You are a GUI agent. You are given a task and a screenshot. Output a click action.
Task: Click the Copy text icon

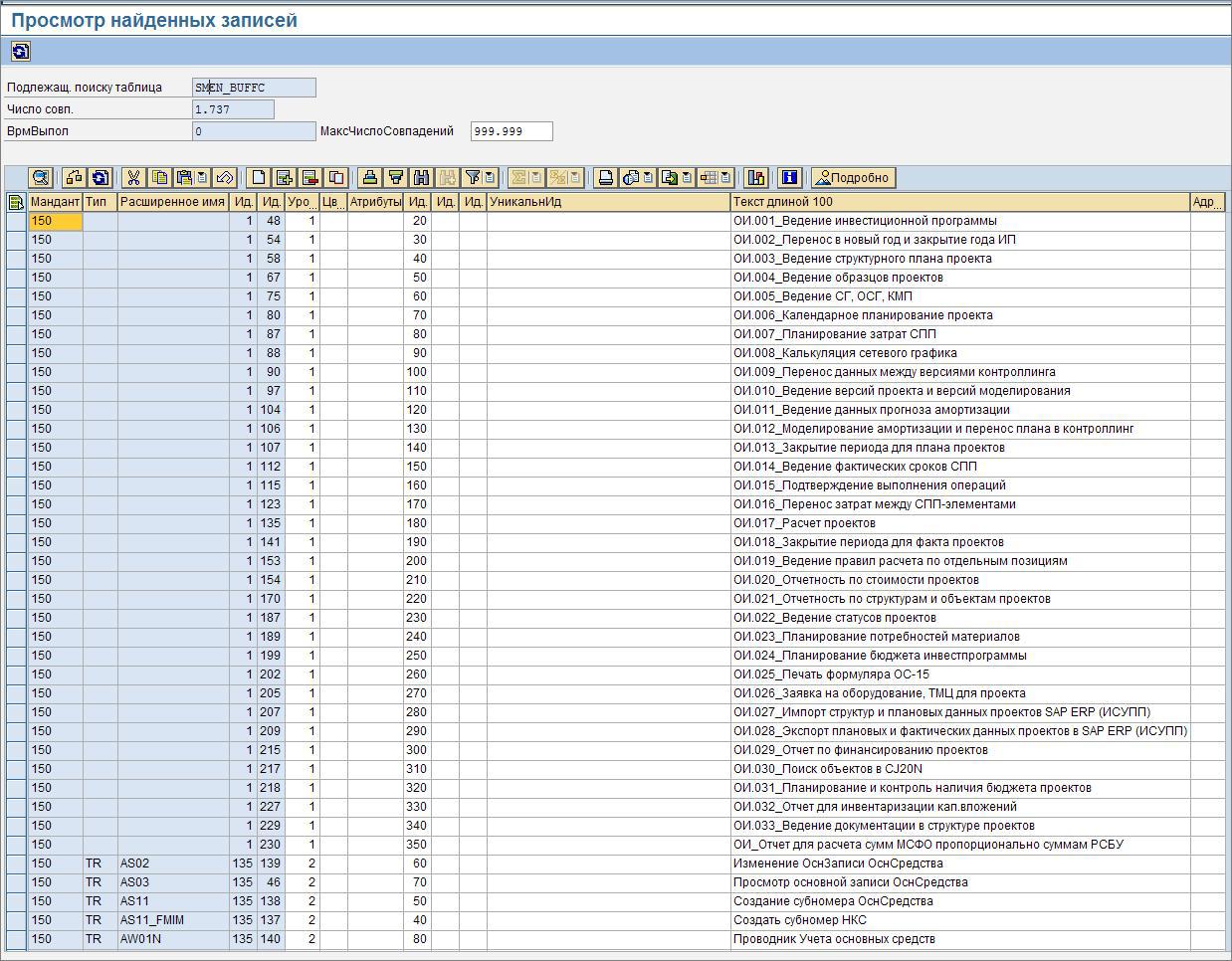[159, 178]
